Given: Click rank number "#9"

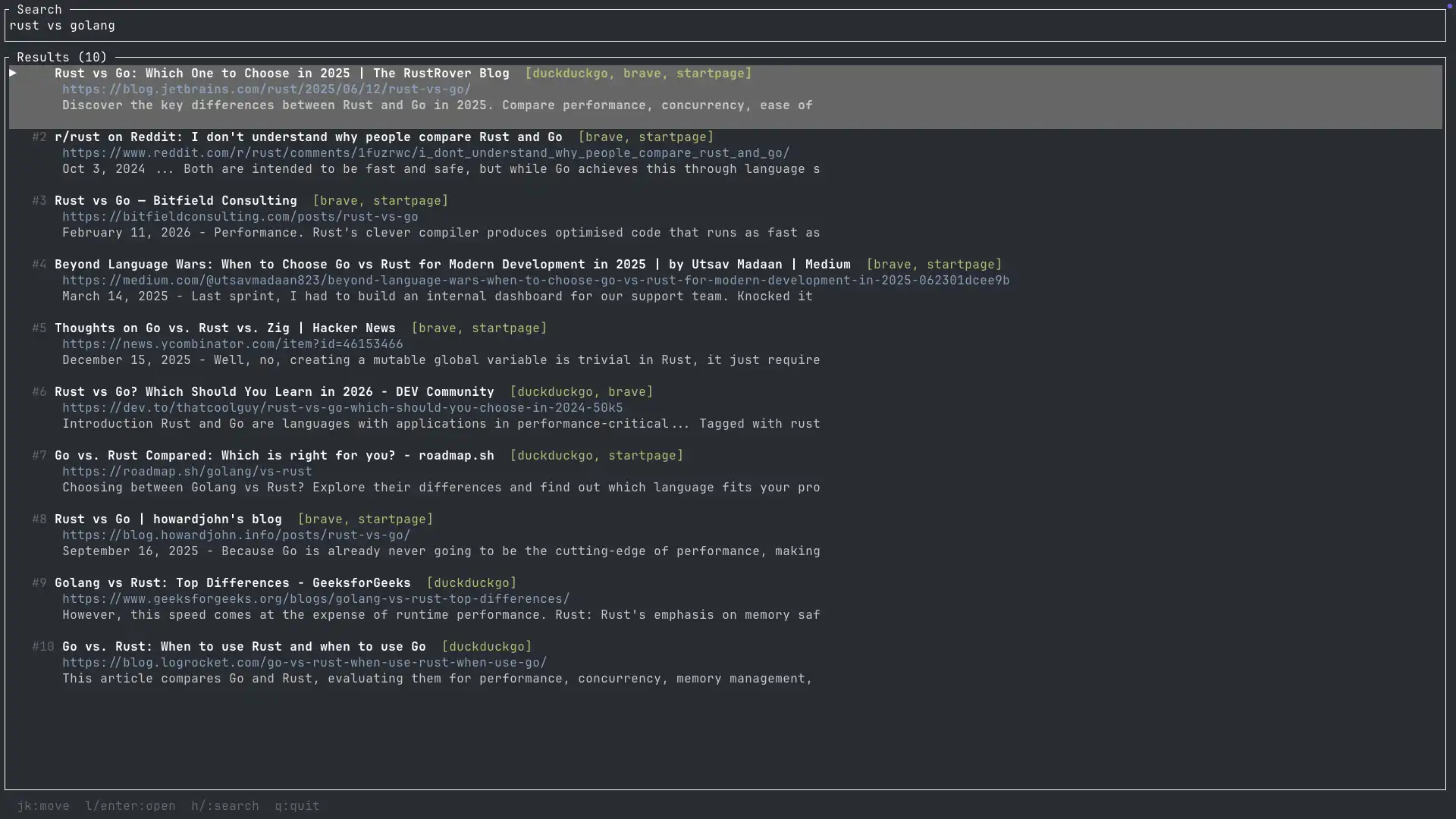Looking at the screenshot, I should click(x=39, y=583).
